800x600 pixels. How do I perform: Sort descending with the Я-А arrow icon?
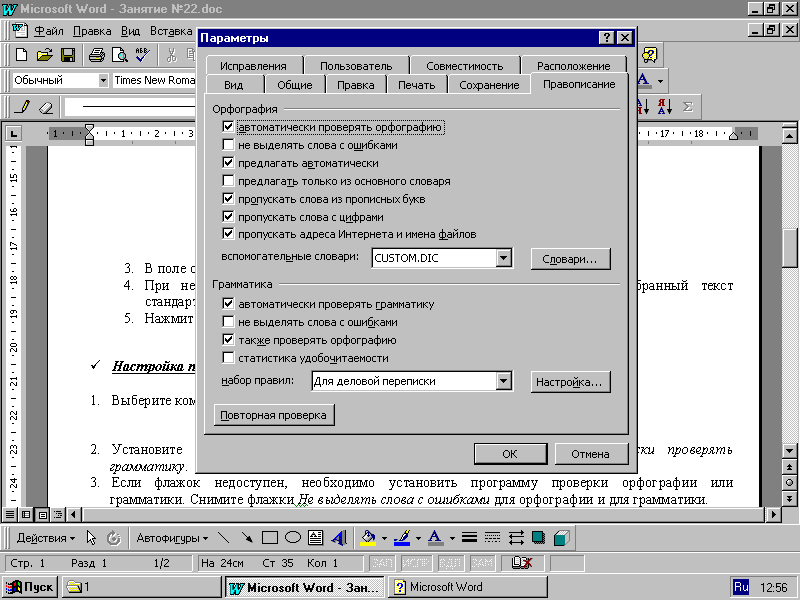click(x=665, y=107)
